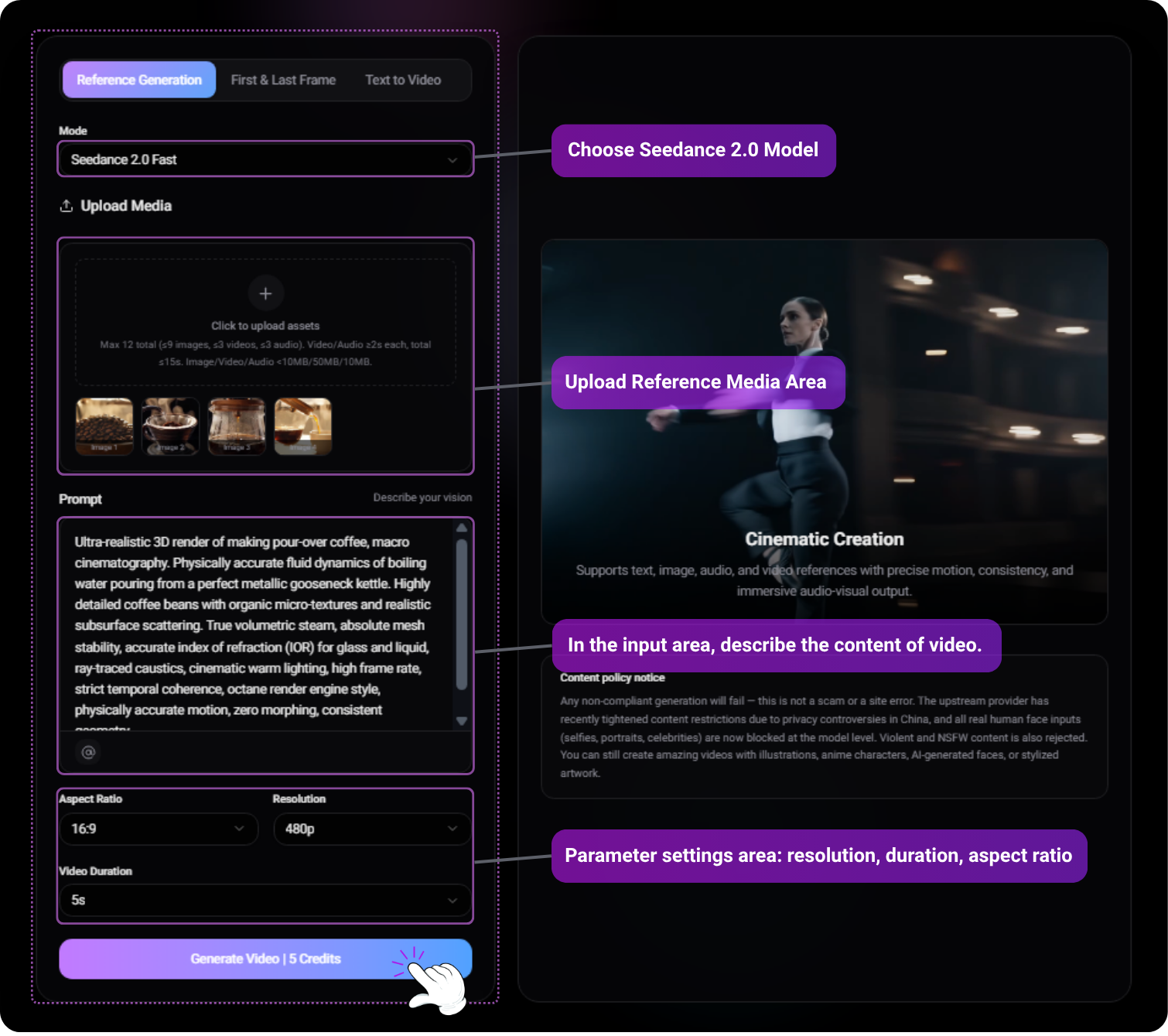The height and width of the screenshot is (1036, 1168).
Task: Select the coffee beans thumbnail Image 1
Action: [x=104, y=426]
